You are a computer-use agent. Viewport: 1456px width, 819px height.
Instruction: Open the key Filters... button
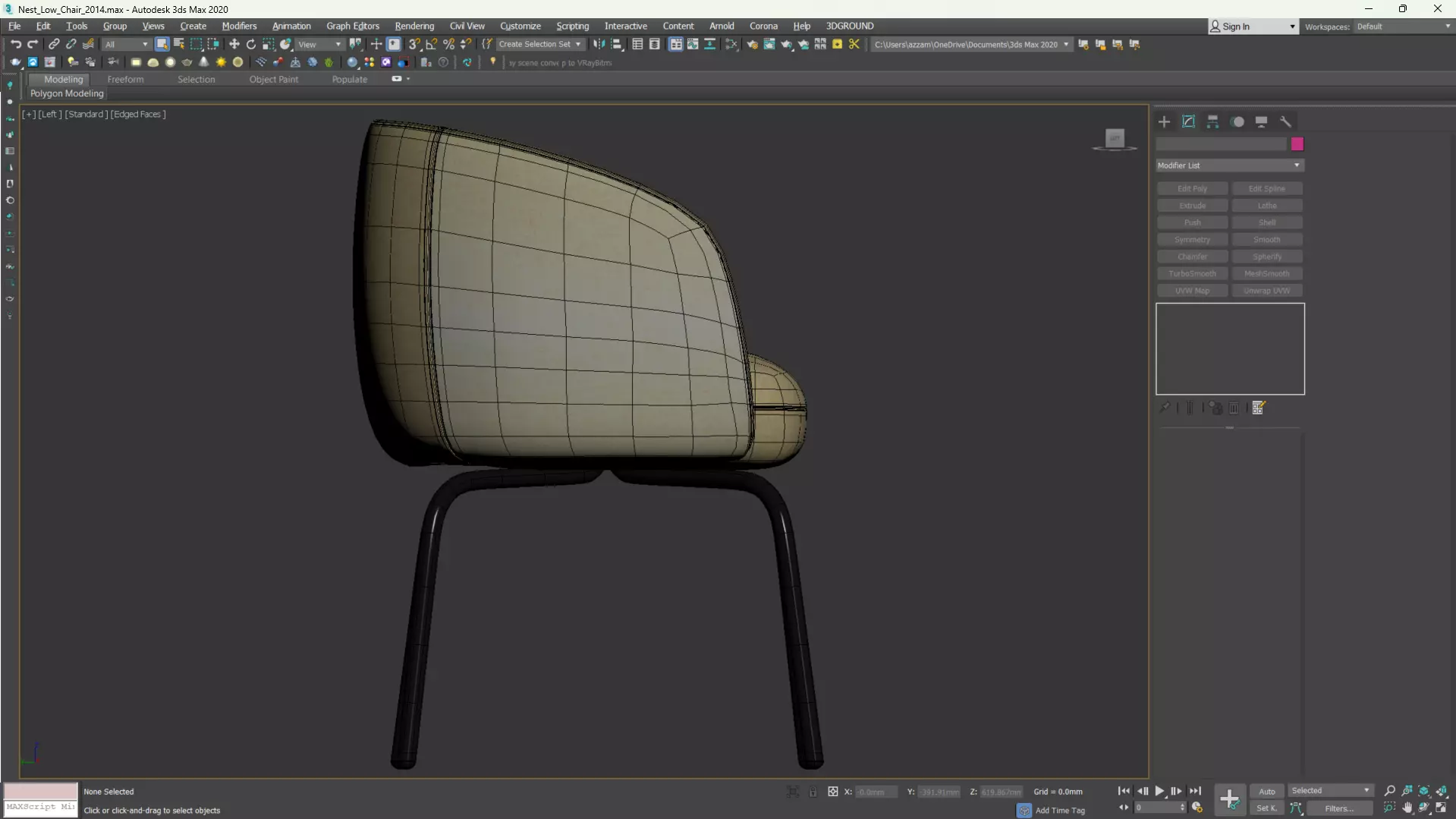pos(1339,808)
